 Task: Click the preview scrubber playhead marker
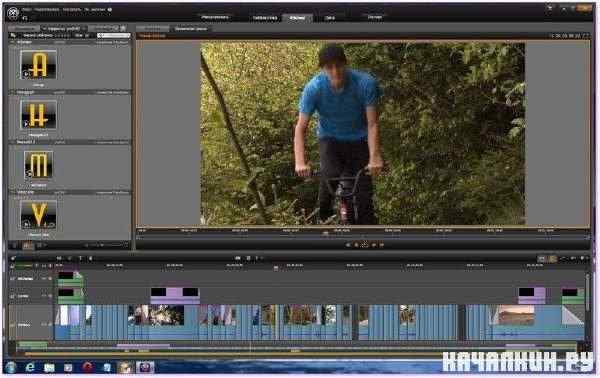point(326,233)
